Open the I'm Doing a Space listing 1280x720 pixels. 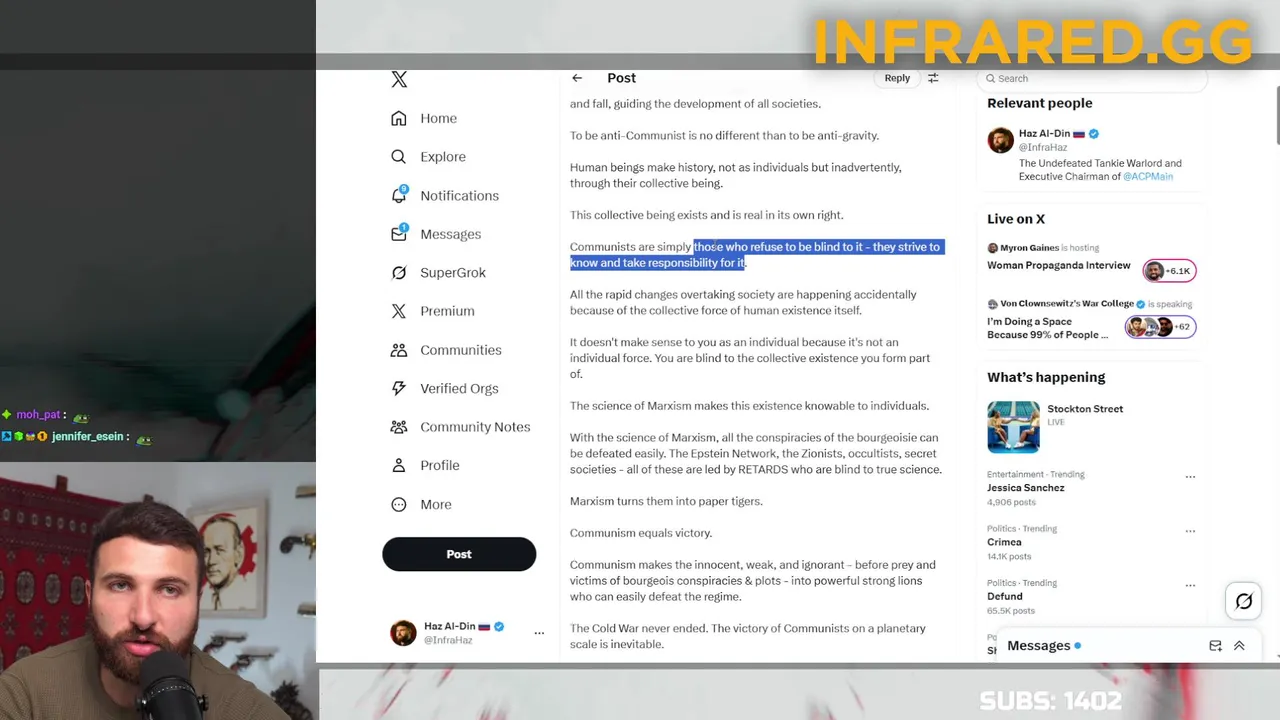[1048, 328]
